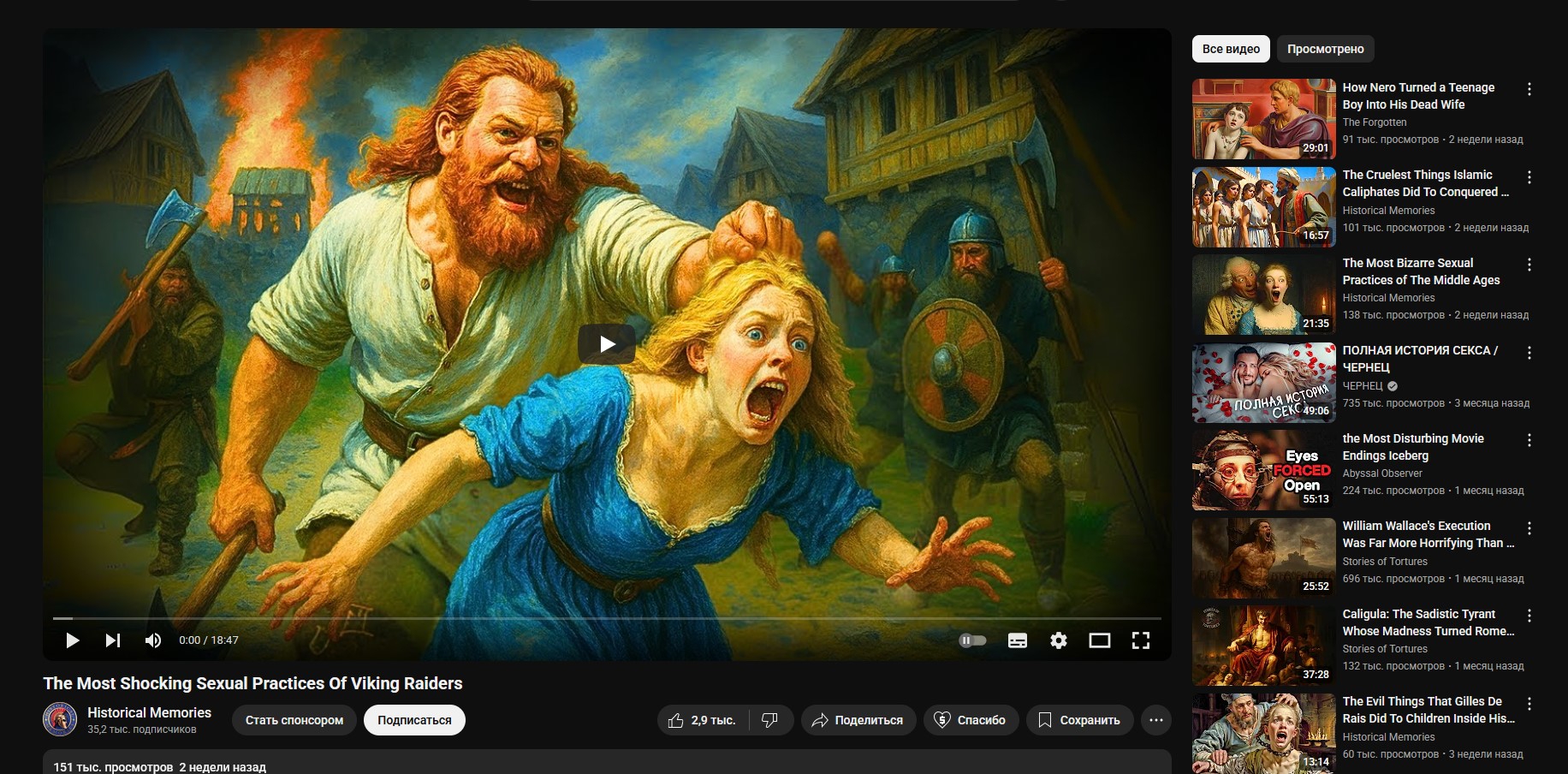Click the main video title text

[252, 683]
